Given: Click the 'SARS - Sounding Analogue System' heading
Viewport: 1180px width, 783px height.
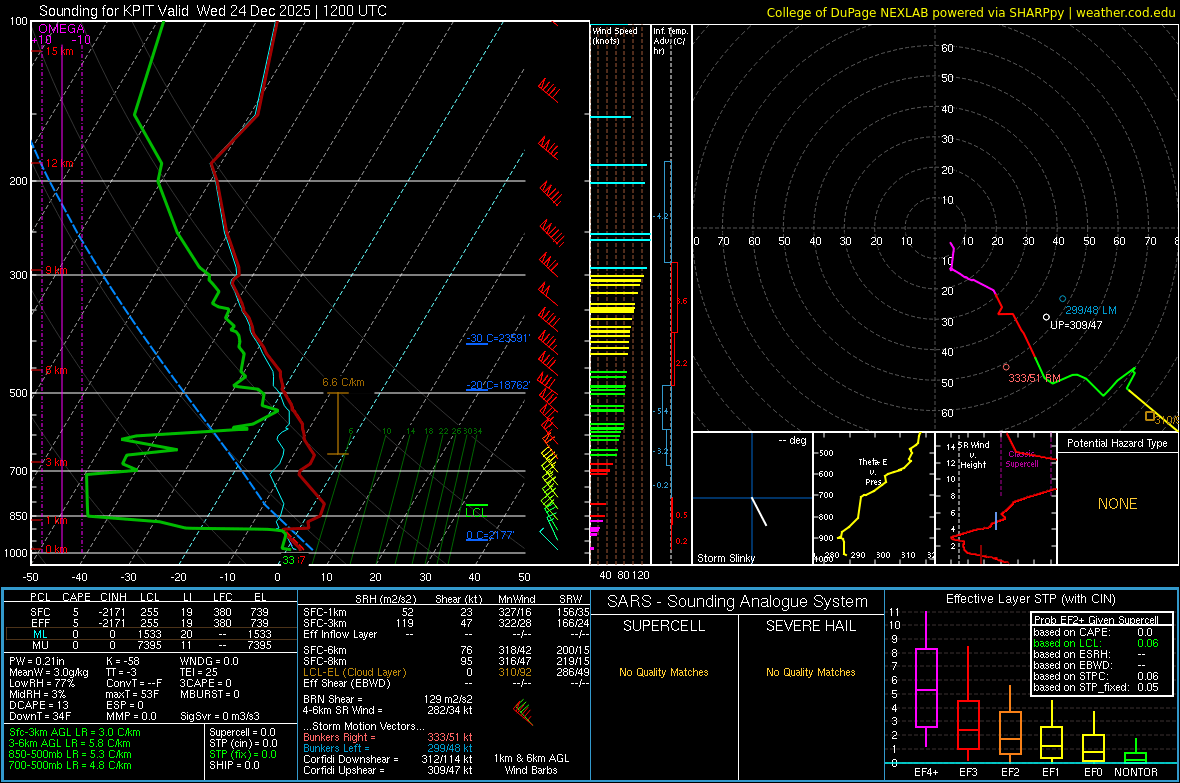Looking at the screenshot, I should tap(737, 602).
